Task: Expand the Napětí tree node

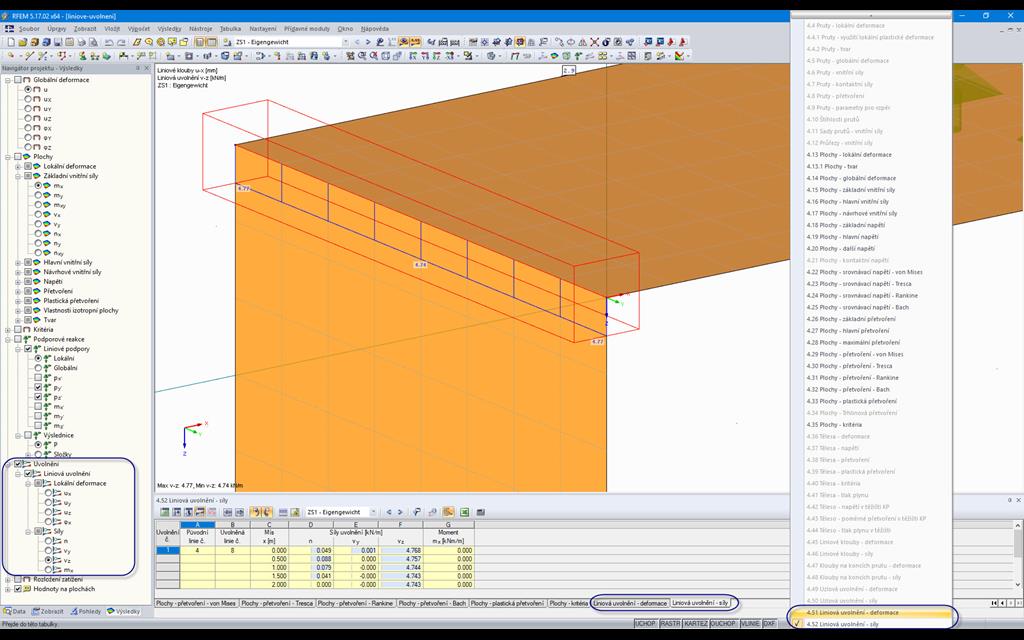Action: pos(18,281)
